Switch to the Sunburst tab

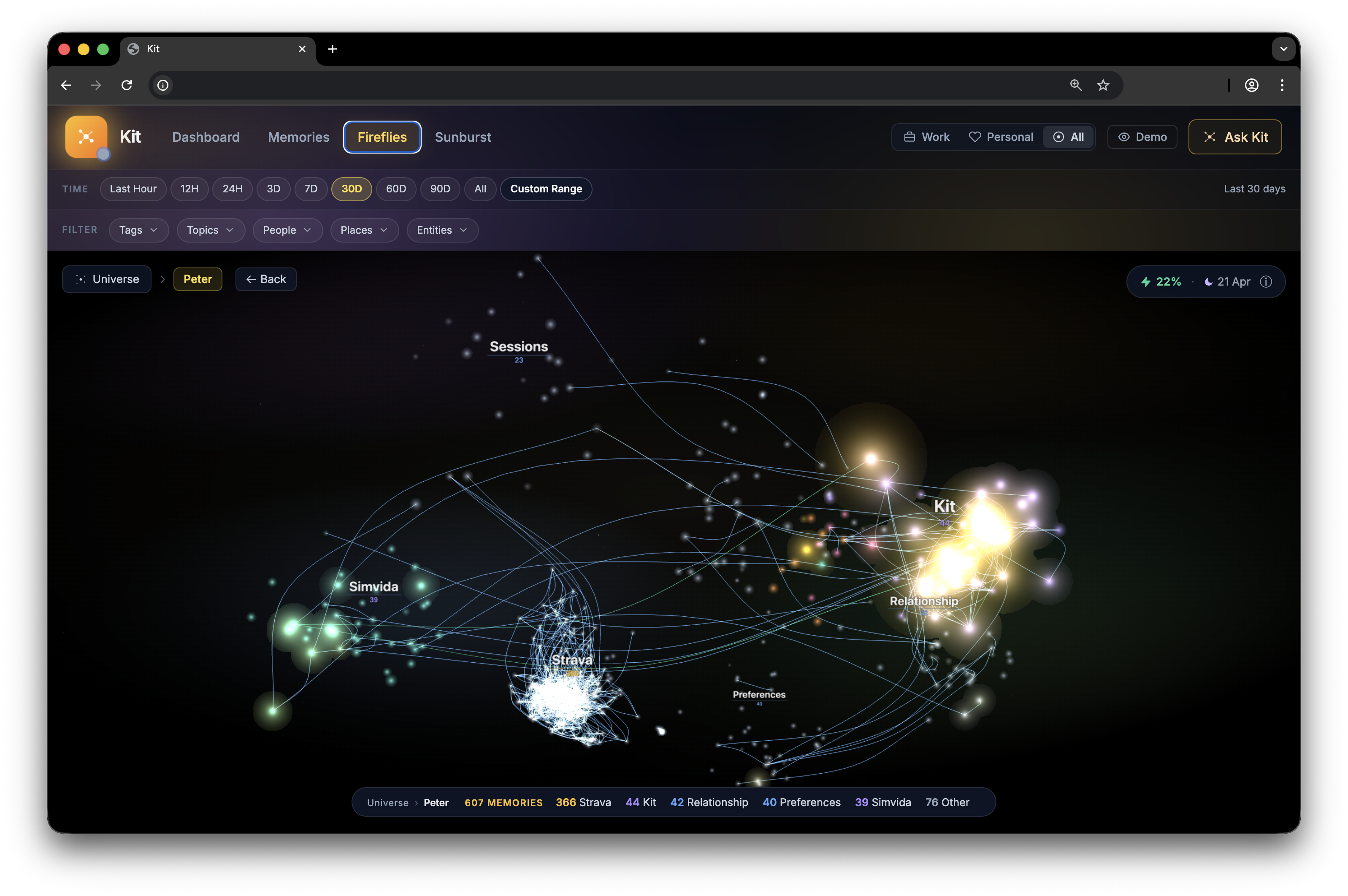click(x=463, y=137)
